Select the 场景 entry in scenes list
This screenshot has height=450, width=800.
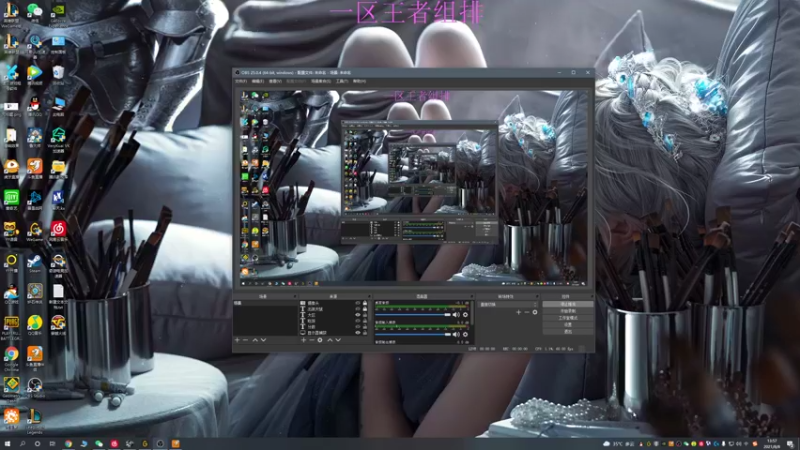(x=265, y=303)
